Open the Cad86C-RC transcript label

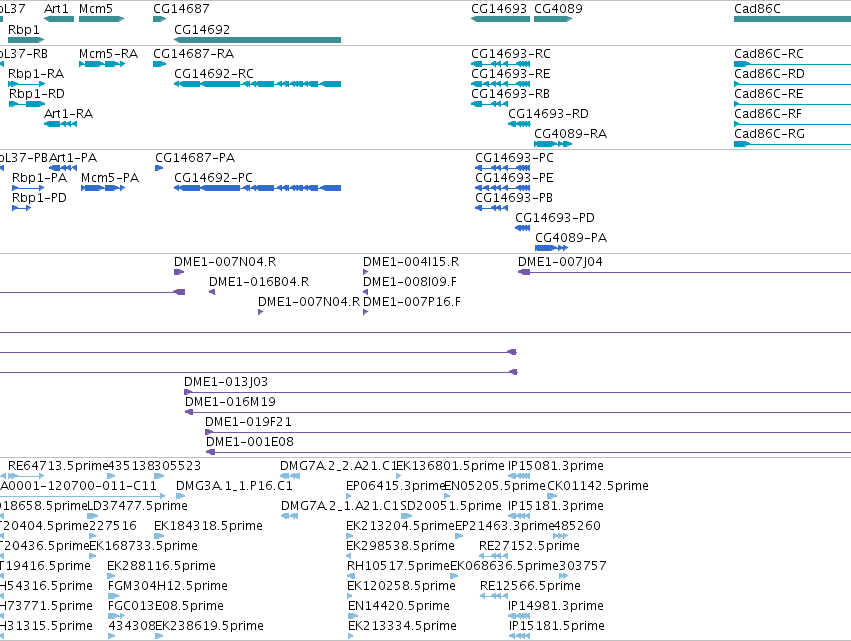tap(769, 54)
